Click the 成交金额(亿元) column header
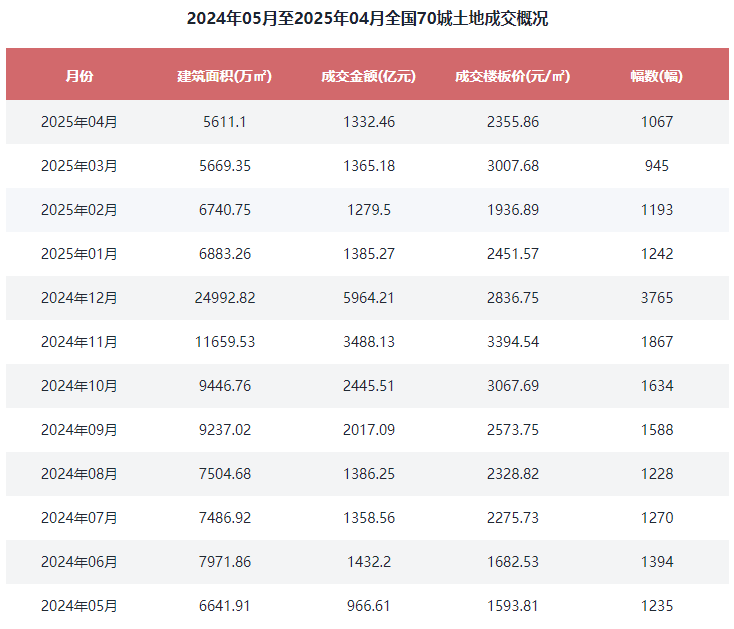Image resolution: width=734 pixels, height=629 pixels. click(368, 76)
